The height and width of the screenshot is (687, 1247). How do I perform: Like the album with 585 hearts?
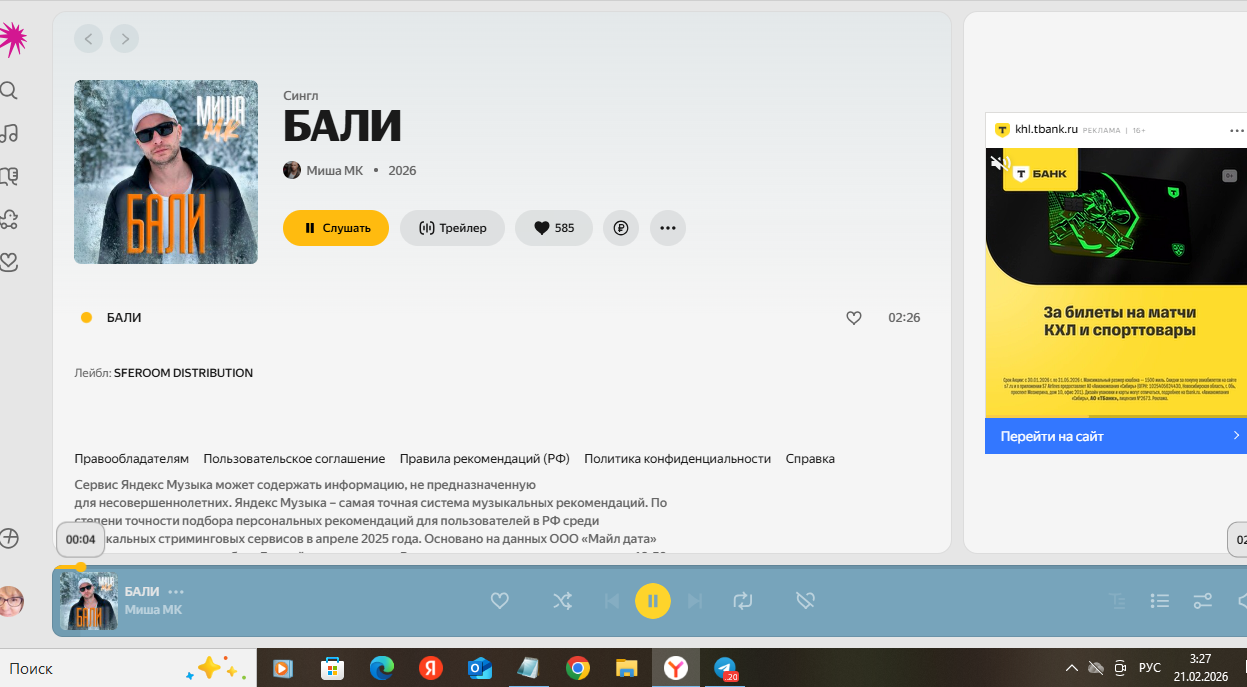tap(554, 228)
